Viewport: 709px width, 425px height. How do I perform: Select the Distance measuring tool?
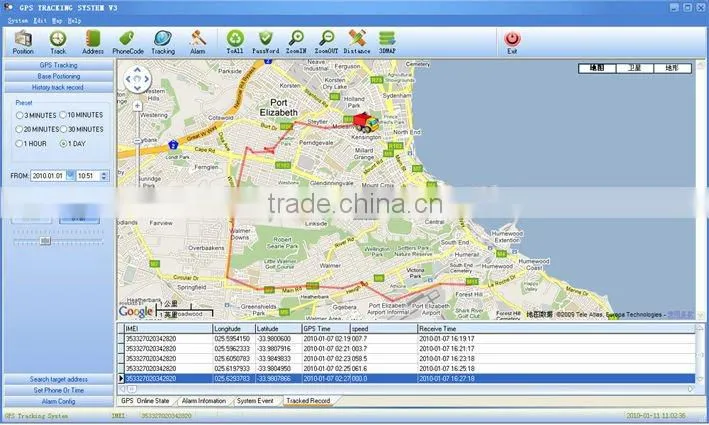pos(357,42)
